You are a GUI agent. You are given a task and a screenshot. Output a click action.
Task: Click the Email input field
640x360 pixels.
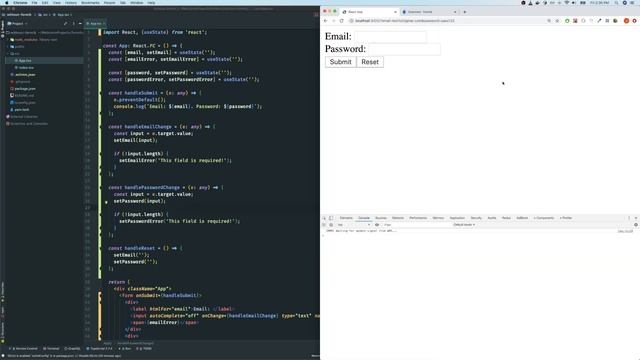[x=390, y=37]
